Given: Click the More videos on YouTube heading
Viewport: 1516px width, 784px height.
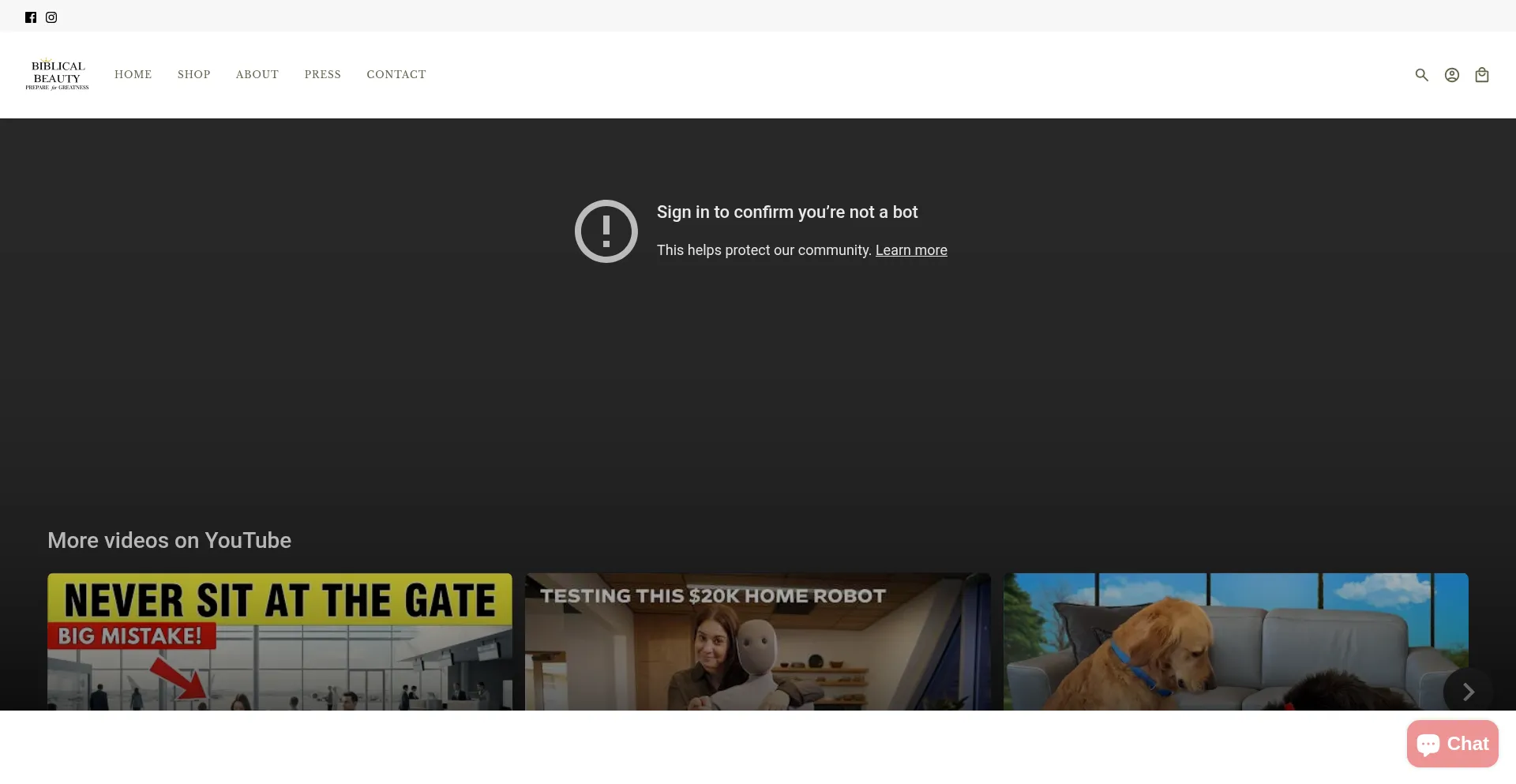Looking at the screenshot, I should pyautogui.click(x=169, y=540).
